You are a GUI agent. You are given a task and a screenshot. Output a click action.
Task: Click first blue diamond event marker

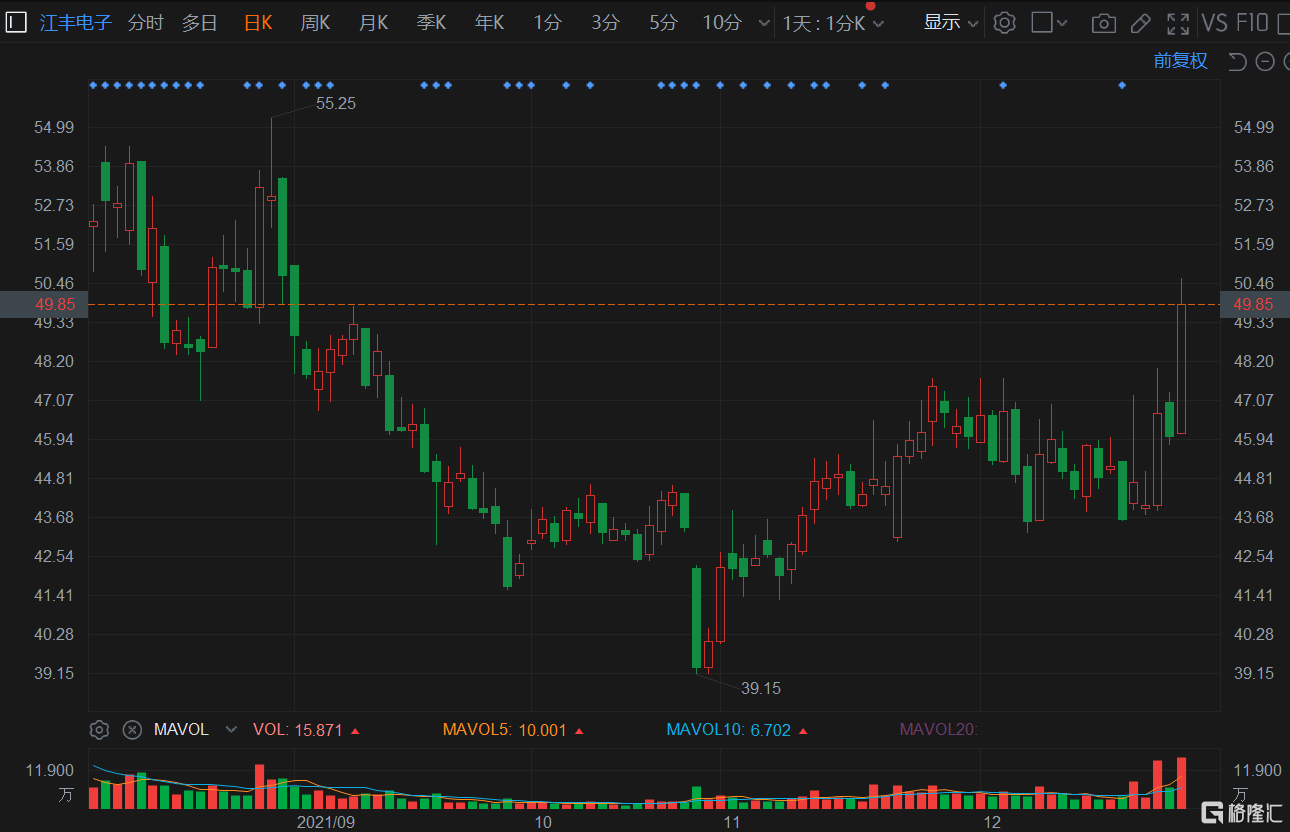click(93, 85)
